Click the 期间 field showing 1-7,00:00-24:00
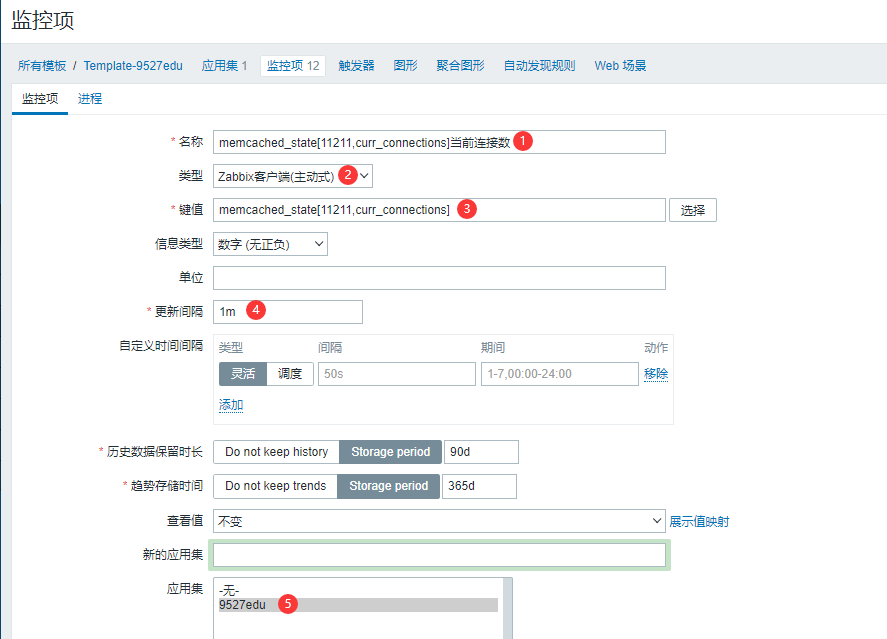This screenshot has width=887, height=639. point(559,374)
